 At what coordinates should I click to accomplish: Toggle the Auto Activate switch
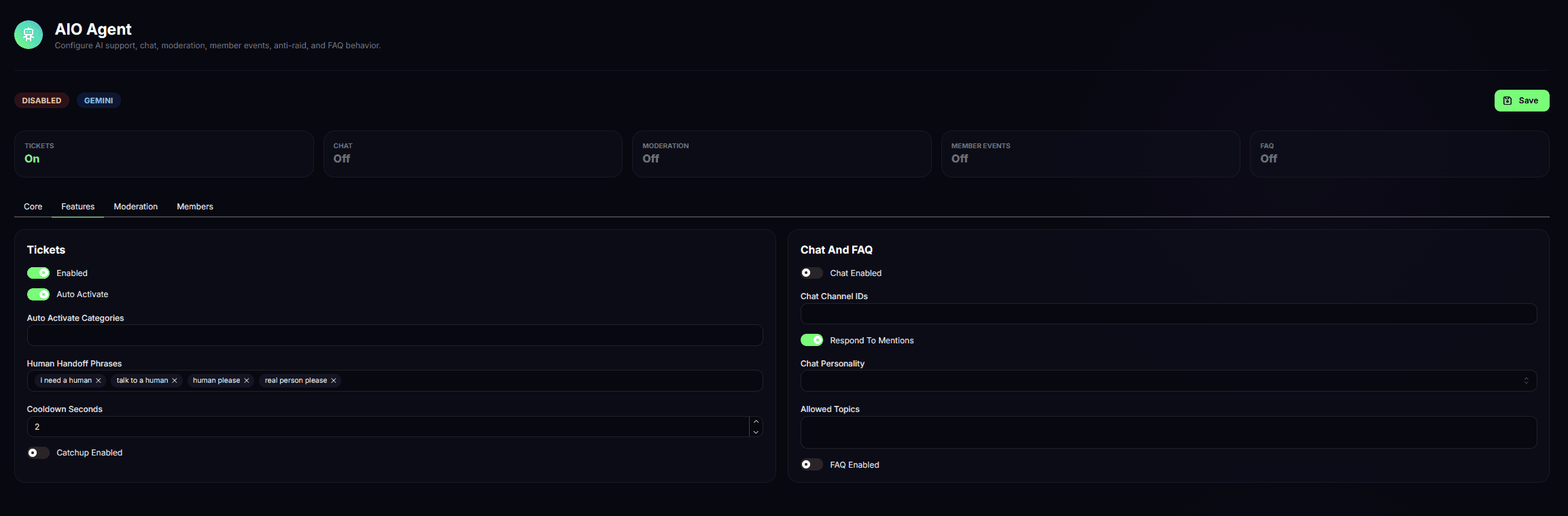point(38,294)
